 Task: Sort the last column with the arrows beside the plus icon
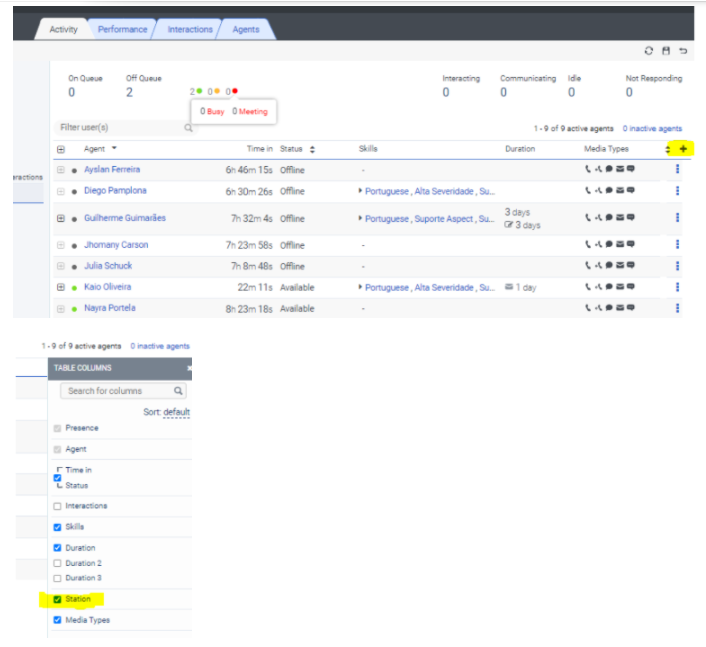[x=668, y=149]
